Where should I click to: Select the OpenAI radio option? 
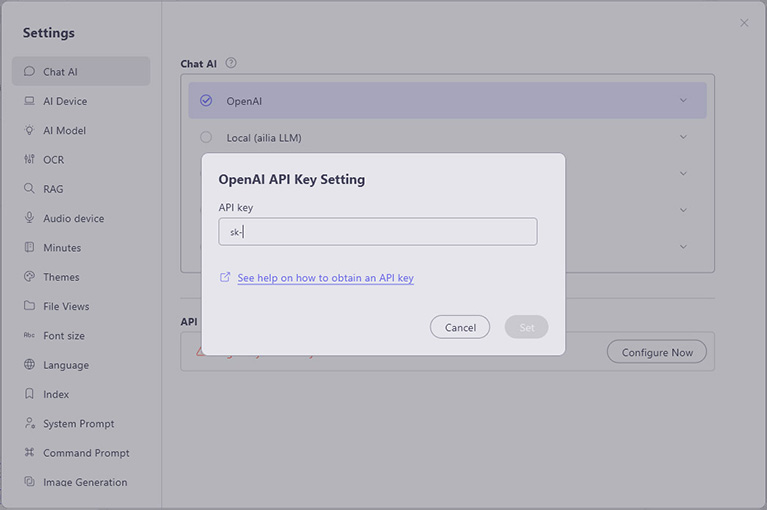(206, 101)
